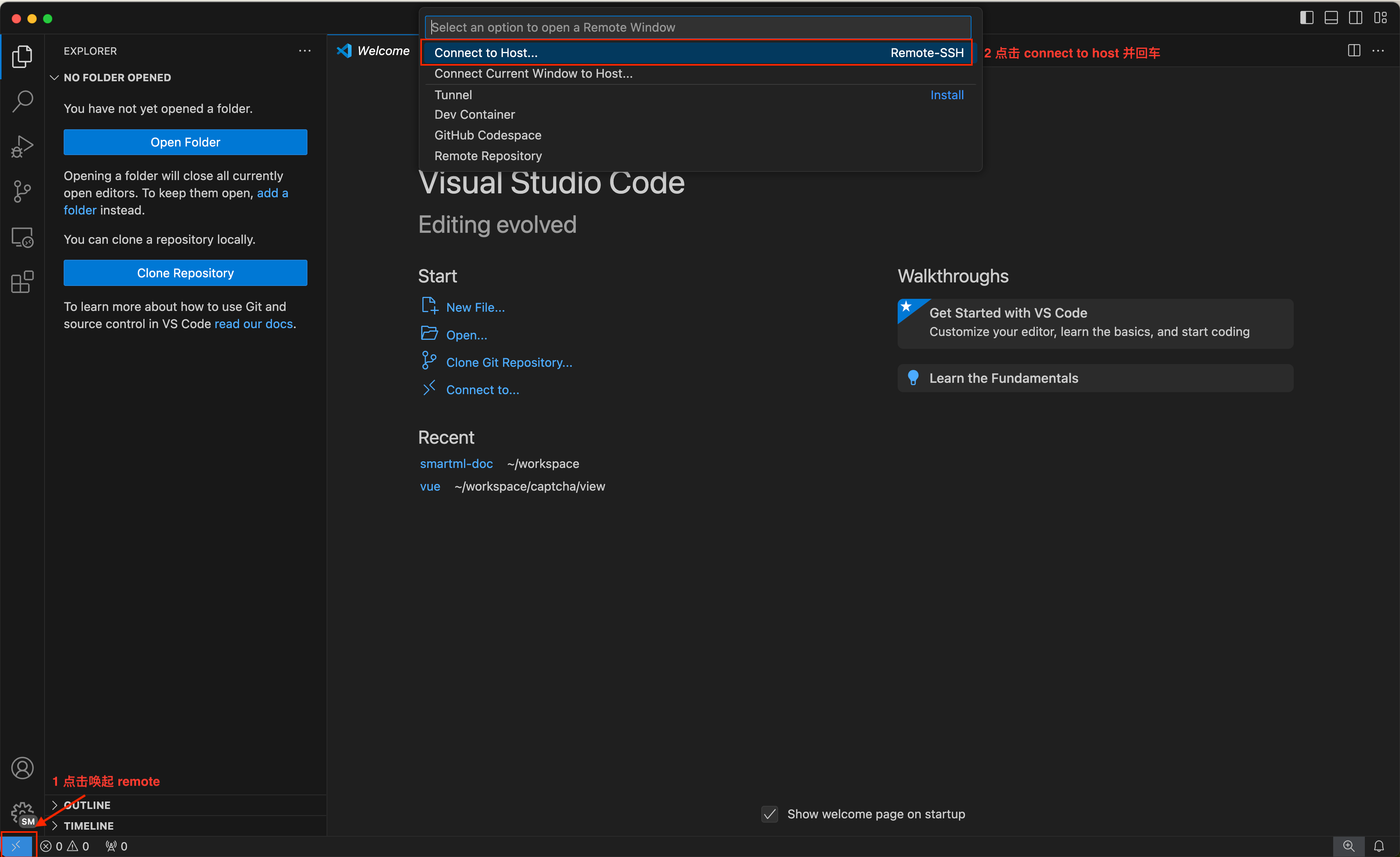Click the Open Folder button
Screen dimensions: 1400x857
(x=185, y=142)
